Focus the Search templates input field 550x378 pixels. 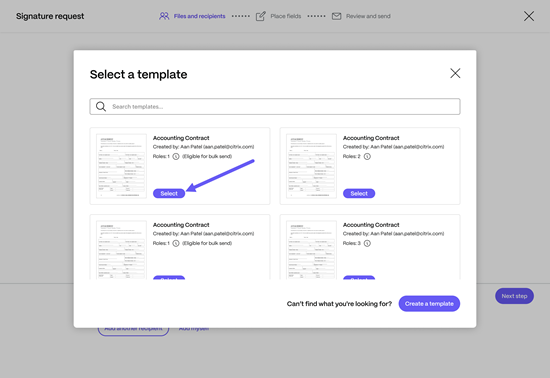(x=275, y=107)
